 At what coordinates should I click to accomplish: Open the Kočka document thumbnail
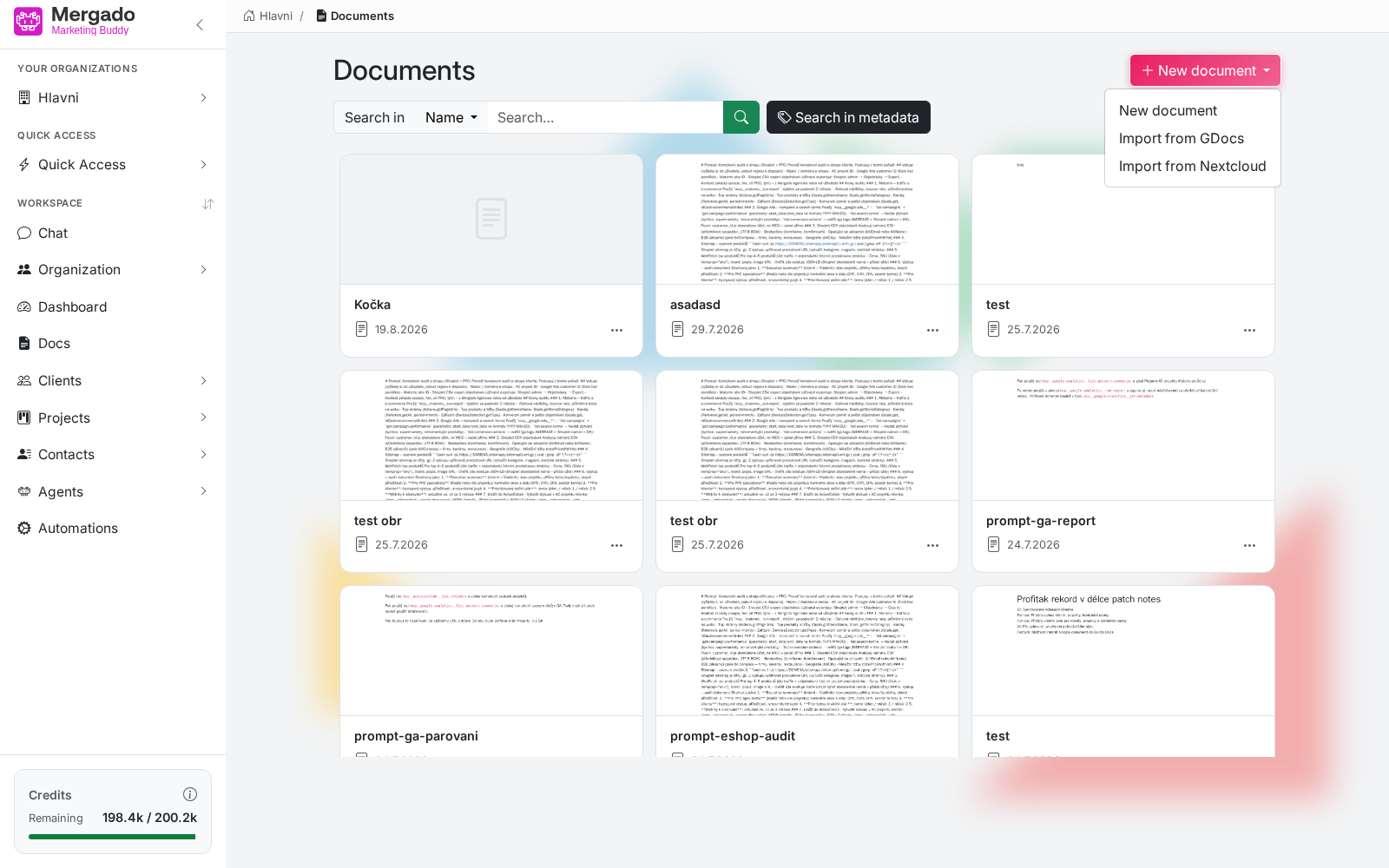pyautogui.click(x=491, y=220)
